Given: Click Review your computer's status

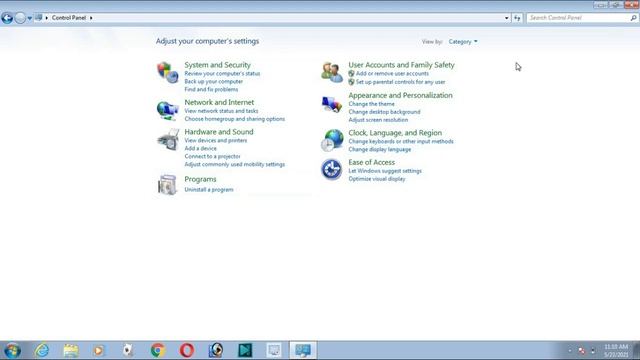Looking at the screenshot, I should [x=222, y=73].
